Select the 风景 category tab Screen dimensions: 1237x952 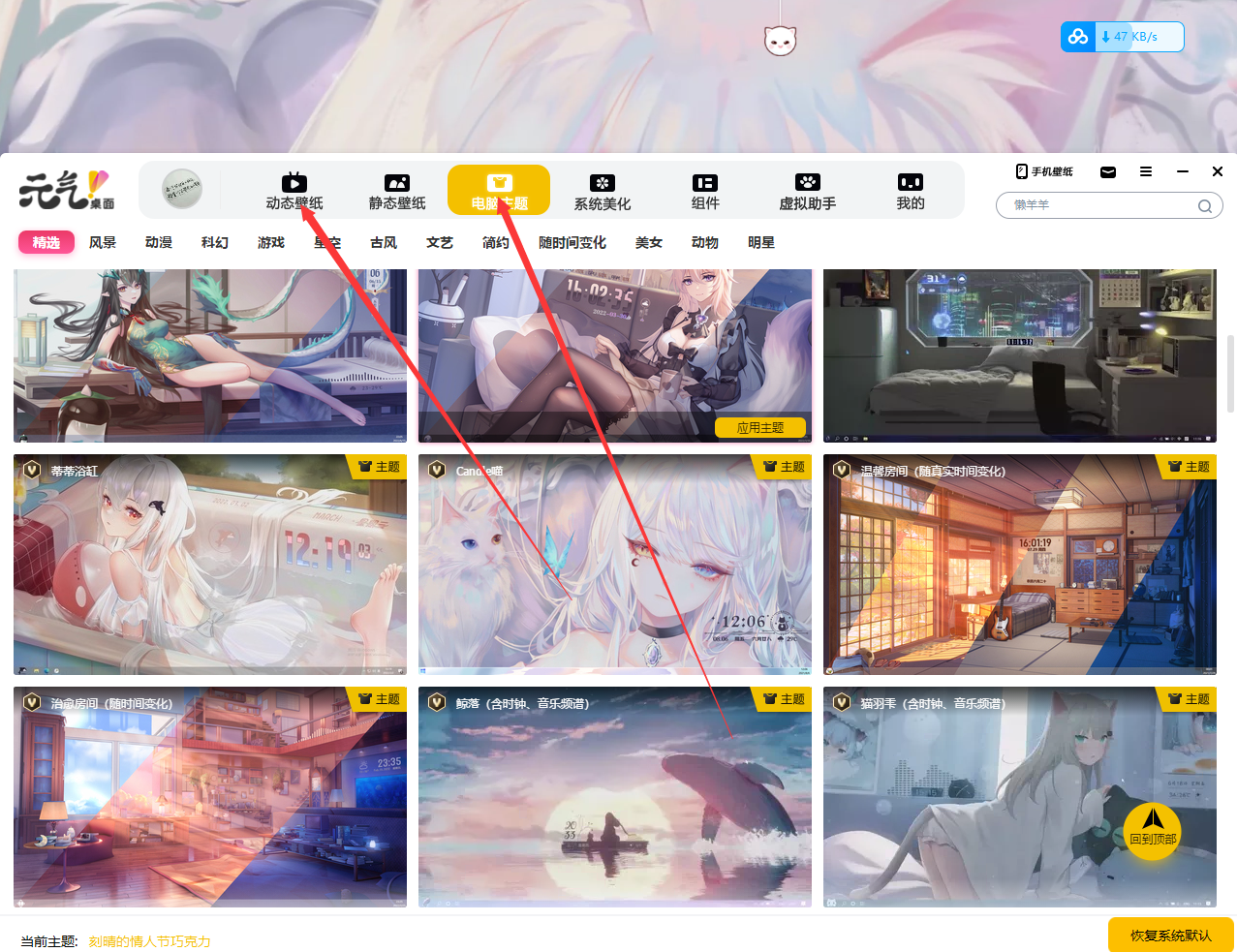[103, 242]
